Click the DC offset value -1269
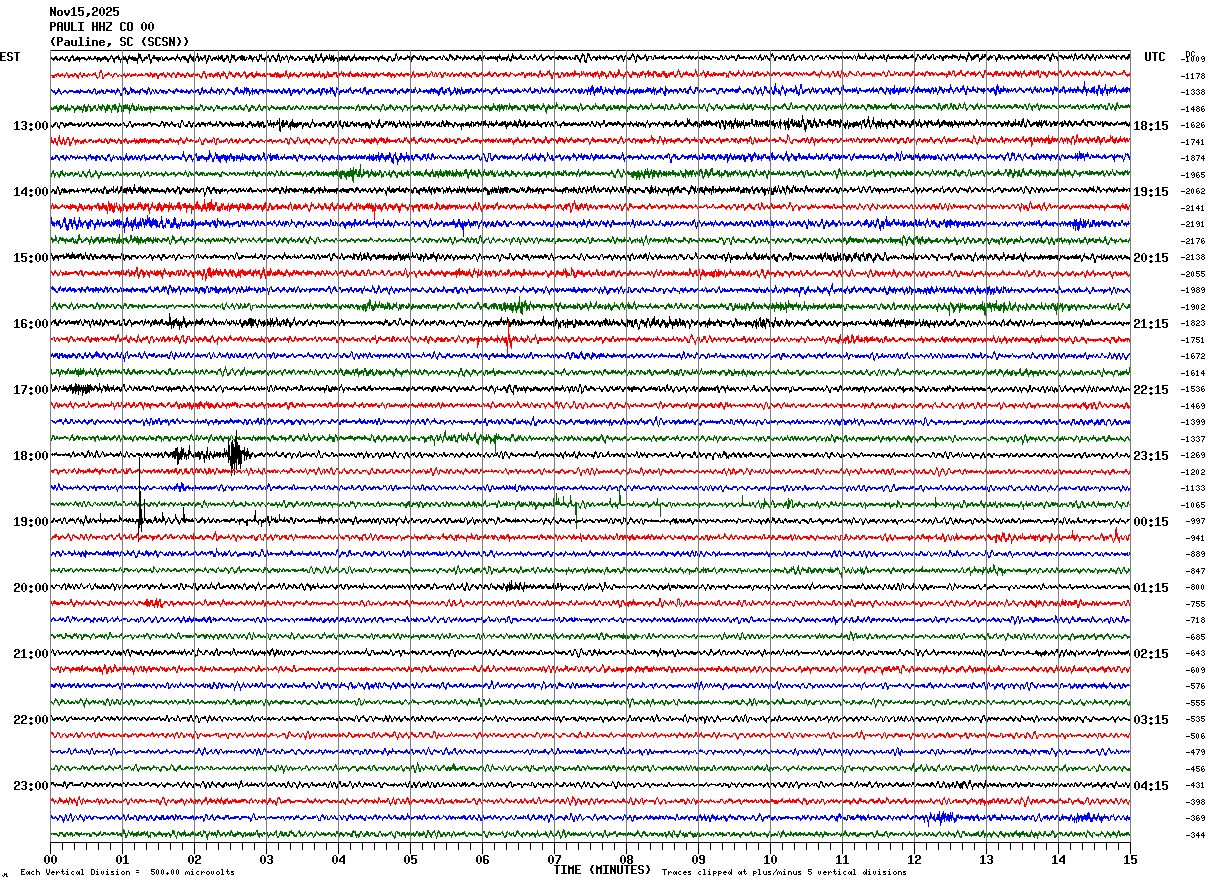 click(1194, 455)
